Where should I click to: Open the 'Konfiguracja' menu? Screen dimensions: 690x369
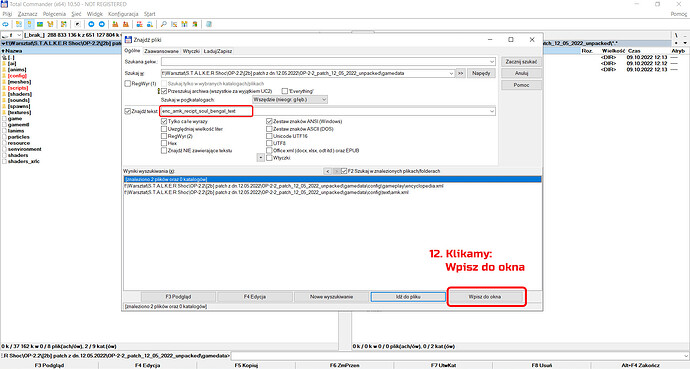(123, 14)
